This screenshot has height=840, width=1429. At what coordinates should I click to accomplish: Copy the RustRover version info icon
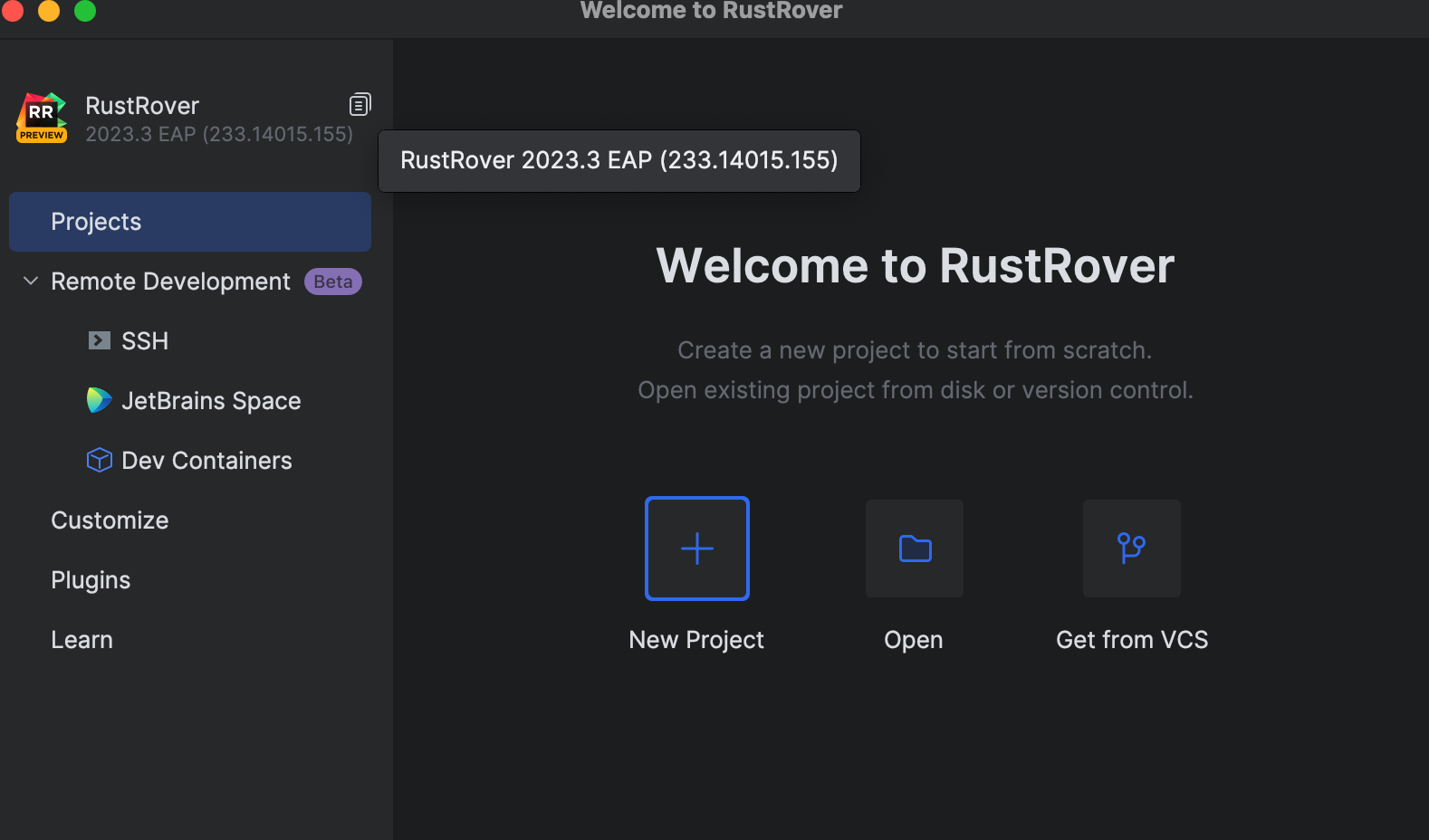click(x=360, y=105)
